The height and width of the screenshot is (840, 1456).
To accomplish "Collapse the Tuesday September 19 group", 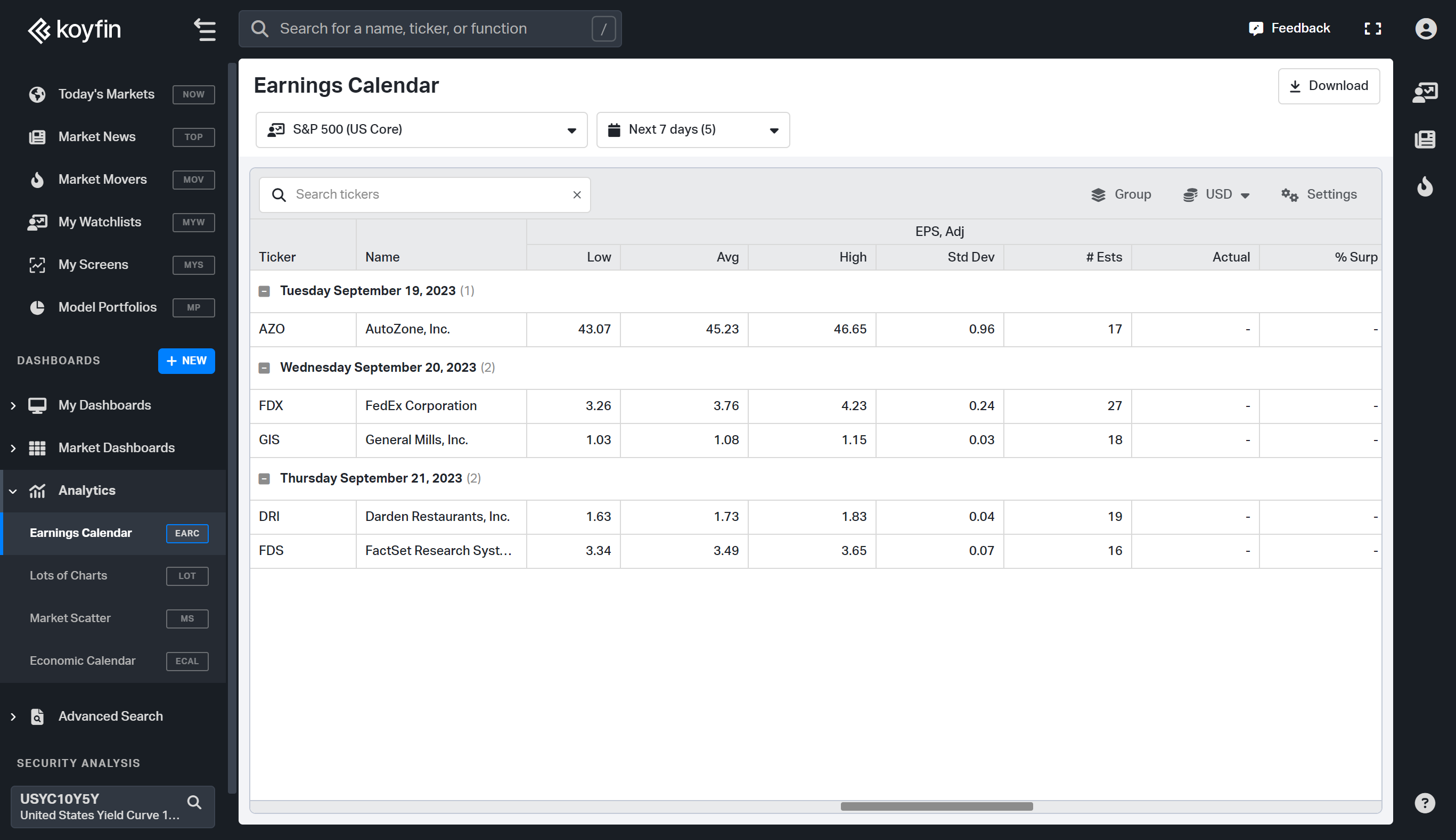I will click(x=265, y=291).
